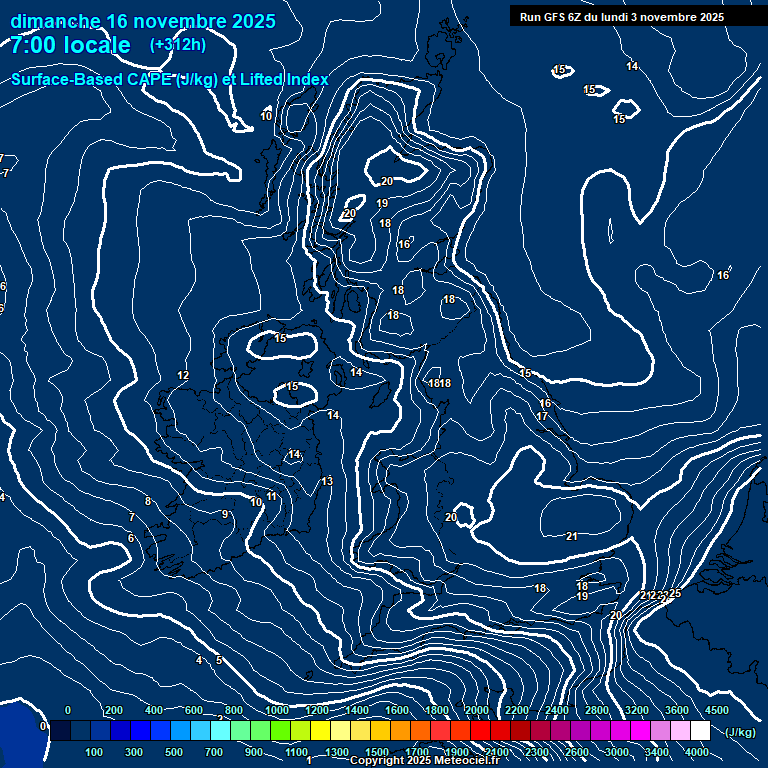
Task: Click the '(J/kg)' unit label beside the legend
Action: tap(740, 732)
